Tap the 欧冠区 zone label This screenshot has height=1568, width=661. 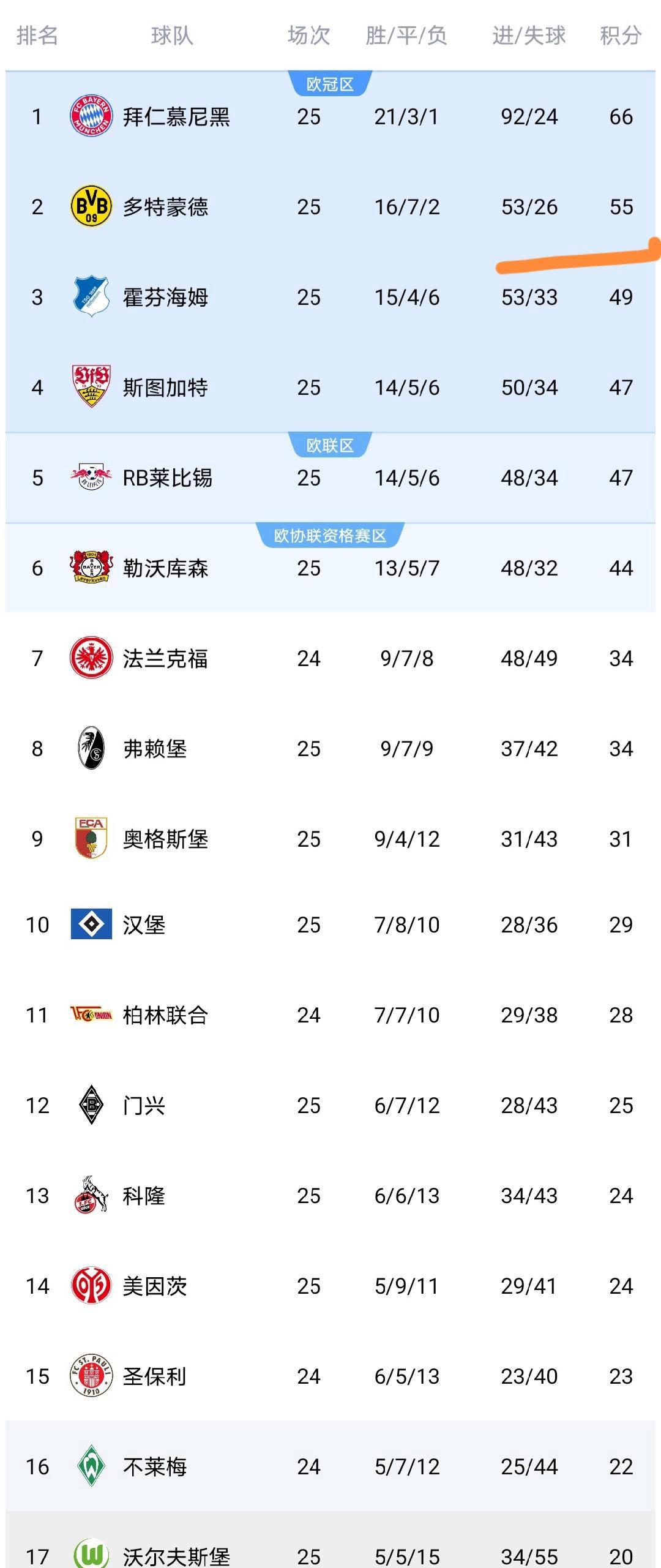330,84
